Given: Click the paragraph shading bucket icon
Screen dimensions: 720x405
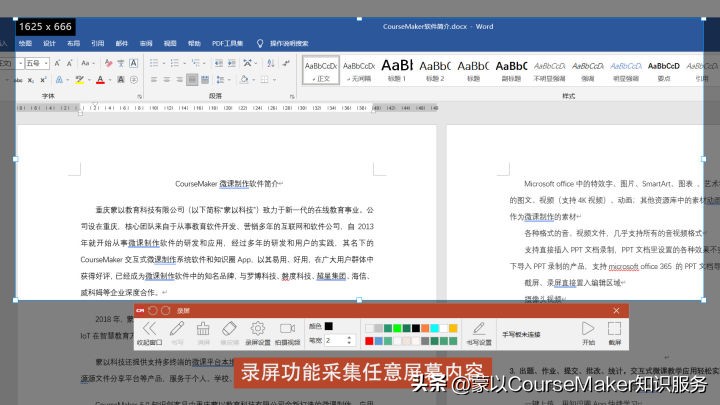Looking at the screenshot, I should click(244, 80).
